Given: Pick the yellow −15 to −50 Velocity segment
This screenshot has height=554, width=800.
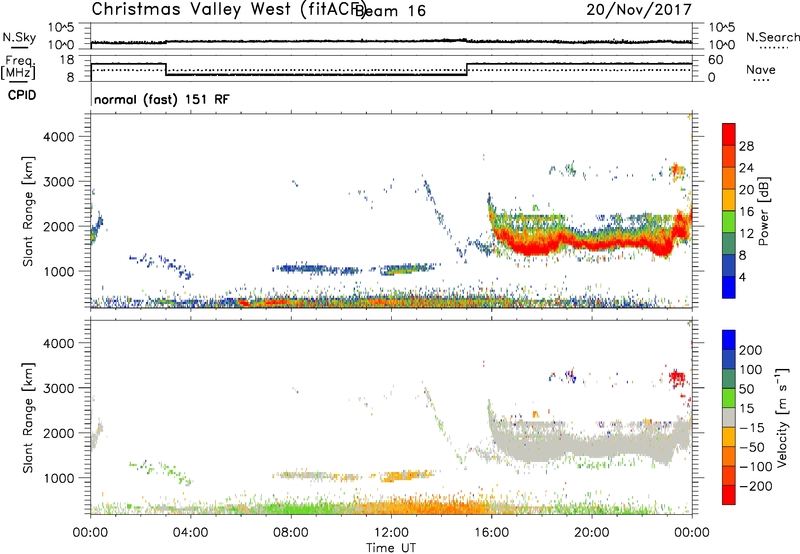Looking at the screenshot, I should point(729,437).
